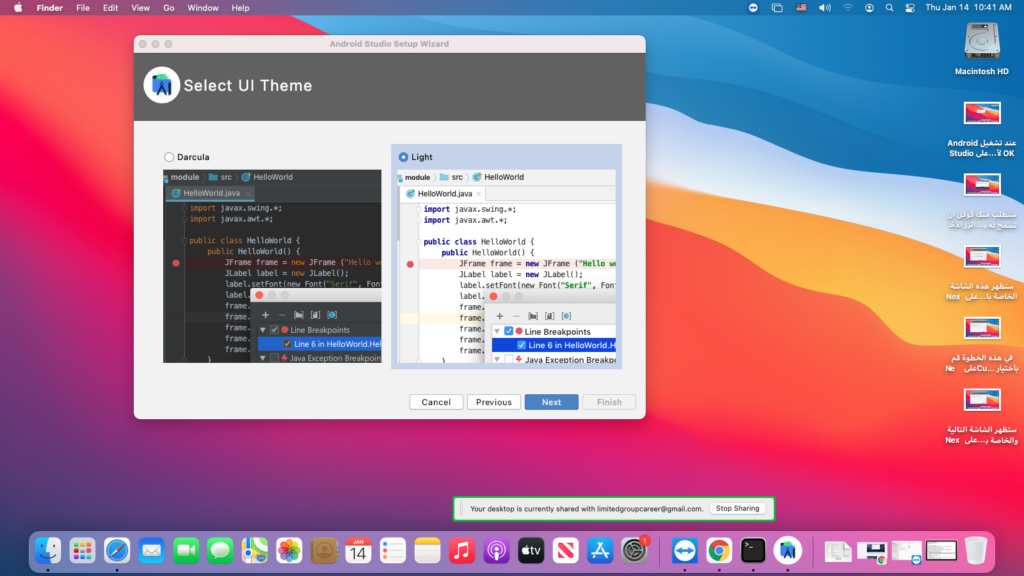Open the Window menu

pyautogui.click(x=203, y=8)
